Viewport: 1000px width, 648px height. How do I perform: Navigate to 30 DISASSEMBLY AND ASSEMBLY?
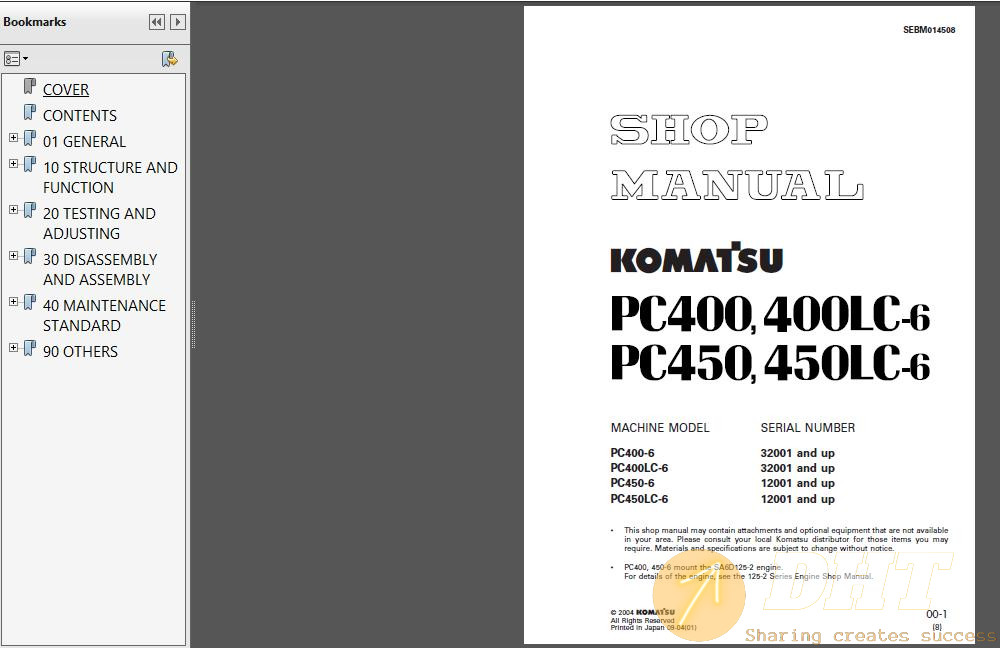pyautogui.click(x=100, y=269)
